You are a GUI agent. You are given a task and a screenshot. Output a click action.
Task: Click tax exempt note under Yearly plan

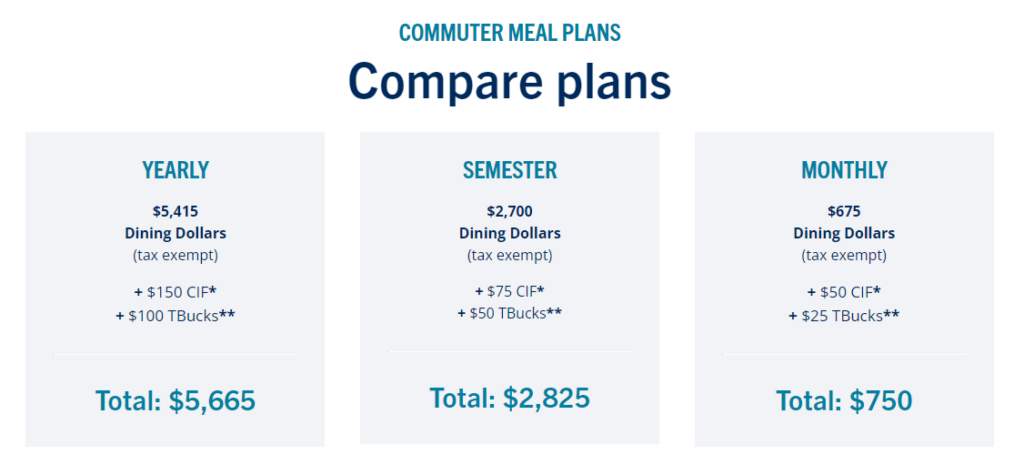[x=175, y=255]
